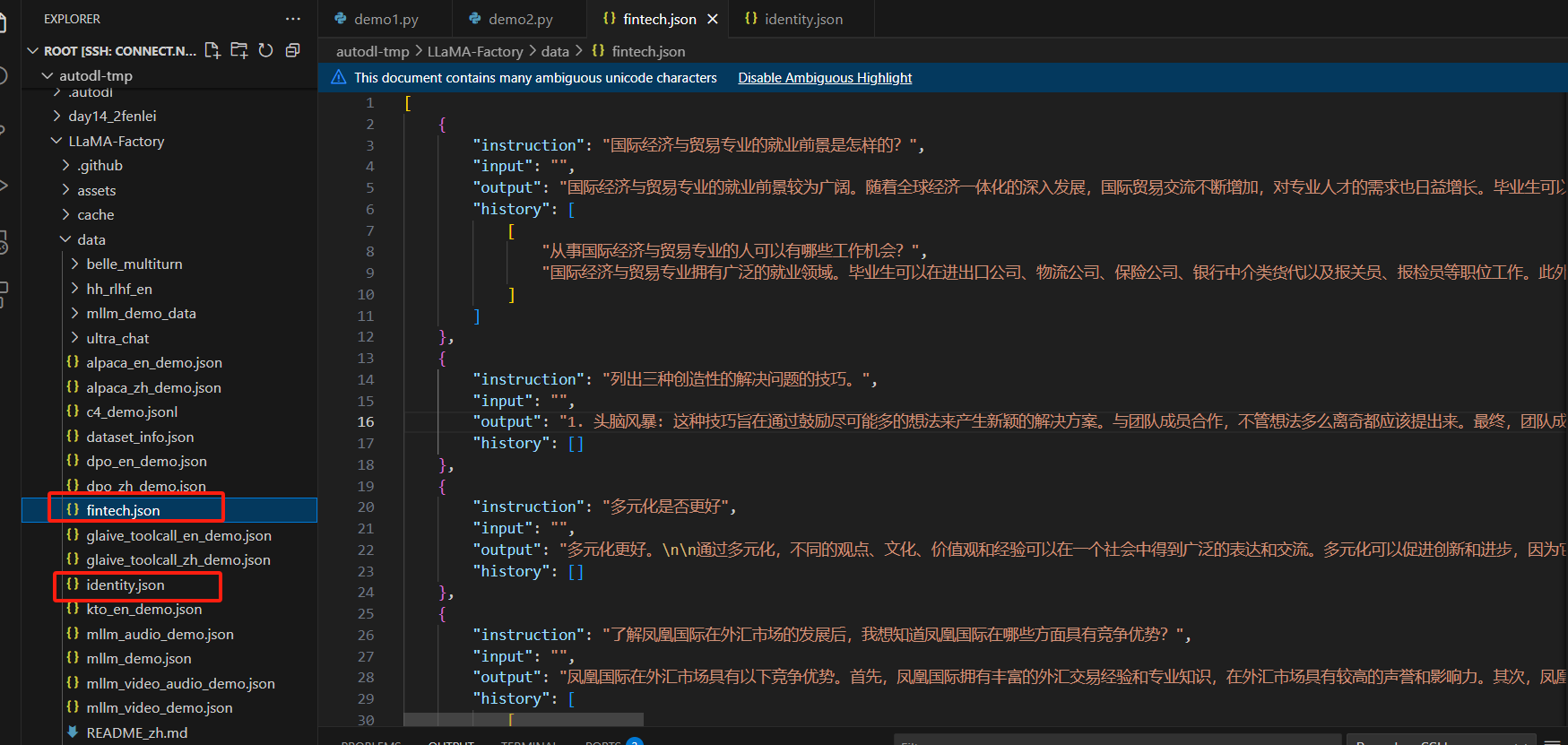
Task: Click JSON icon beside dataset_info.json
Action: tap(73, 437)
